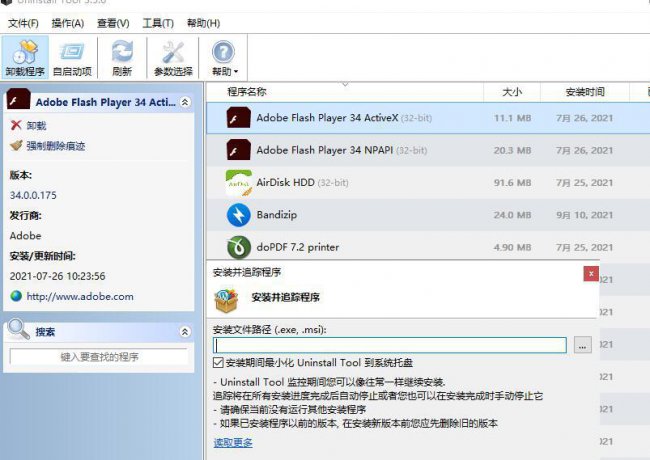Viewport: 650px width, 460px height.
Task: Click the install time 2021-07-26 10:23:56
Action: [x=58, y=276]
